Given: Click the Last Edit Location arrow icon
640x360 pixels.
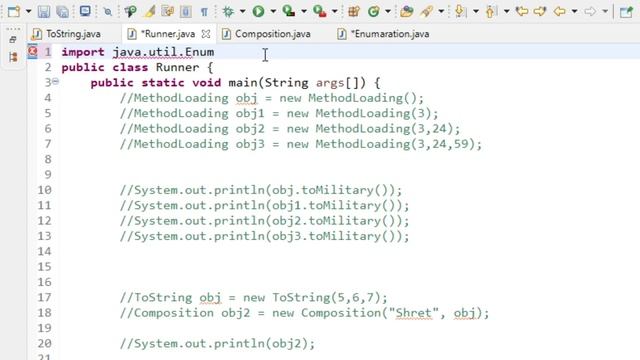Looking at the screenshot, I should [521, 11].
